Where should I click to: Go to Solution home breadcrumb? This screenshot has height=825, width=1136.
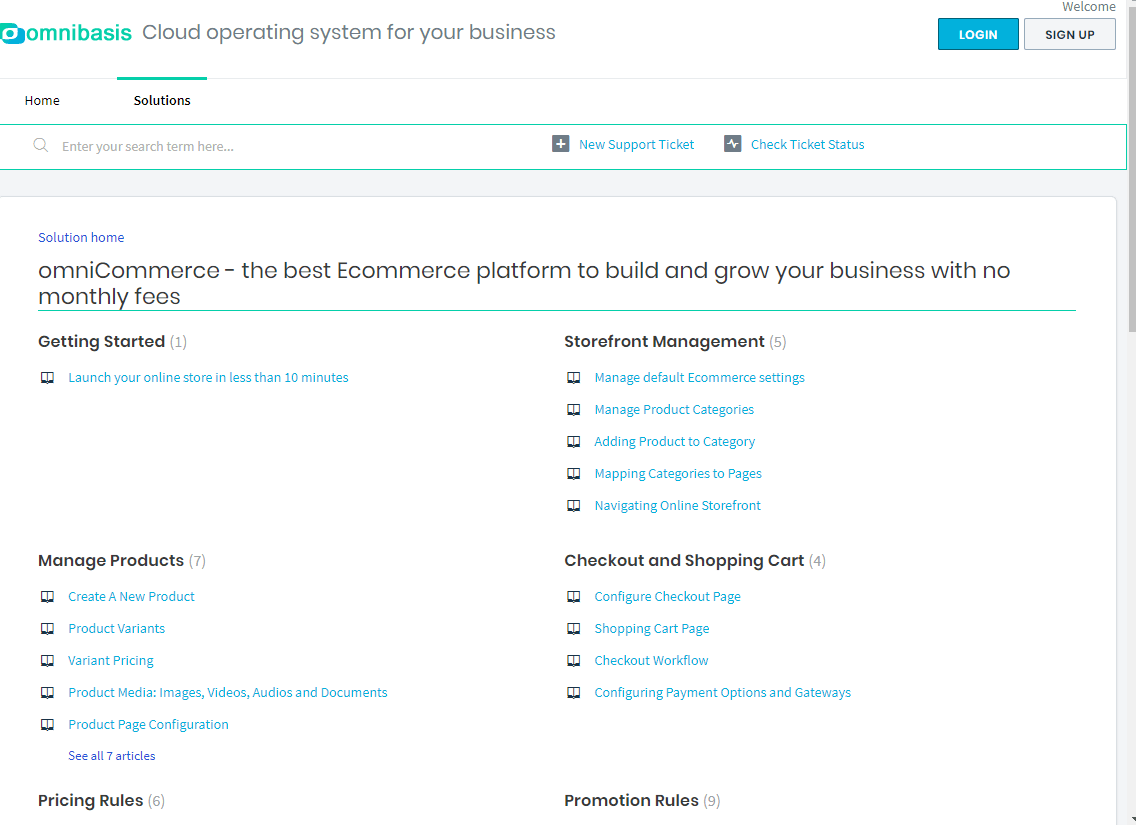(x=81, y=238)
